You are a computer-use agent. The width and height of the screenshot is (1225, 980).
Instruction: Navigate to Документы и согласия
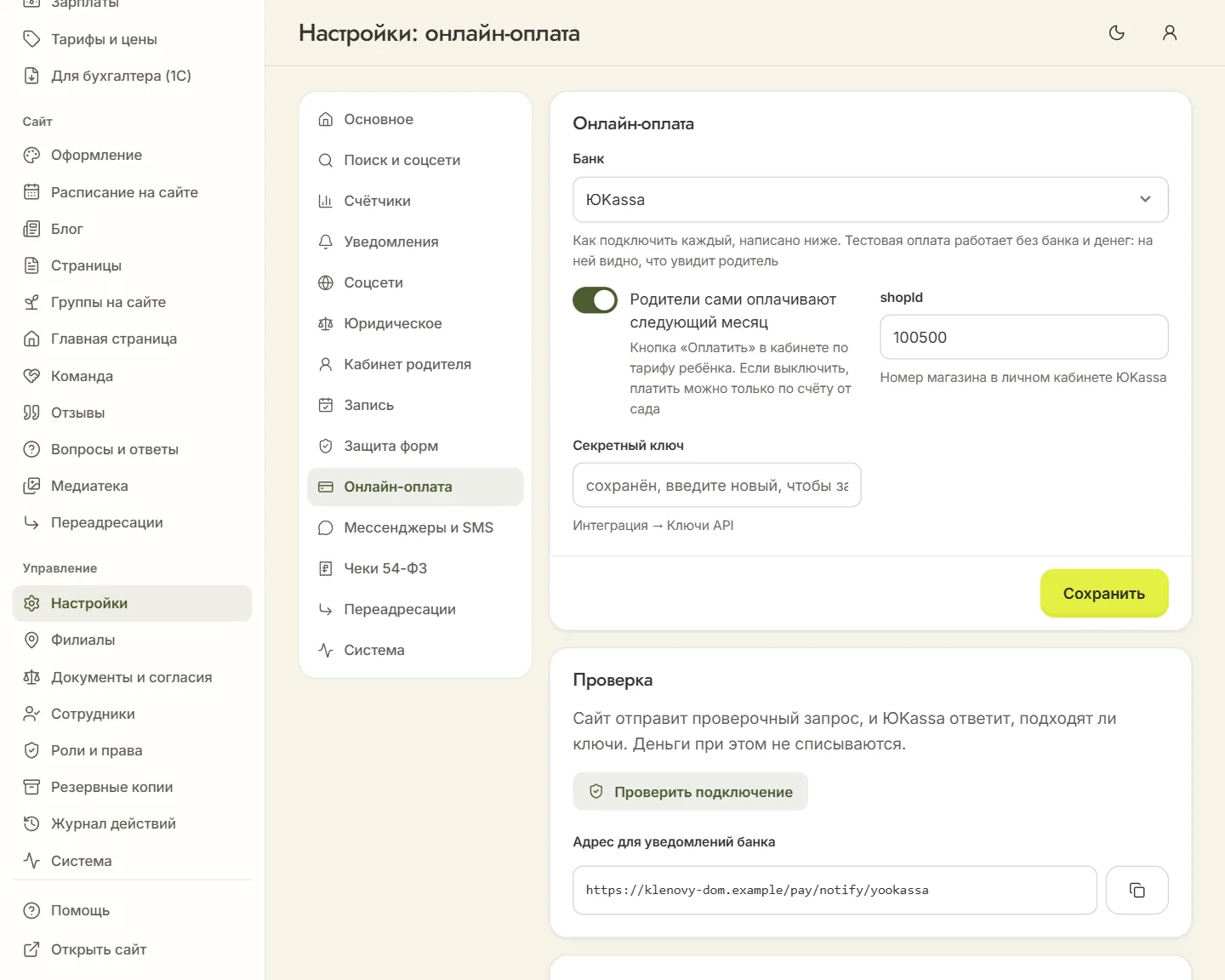132,677
